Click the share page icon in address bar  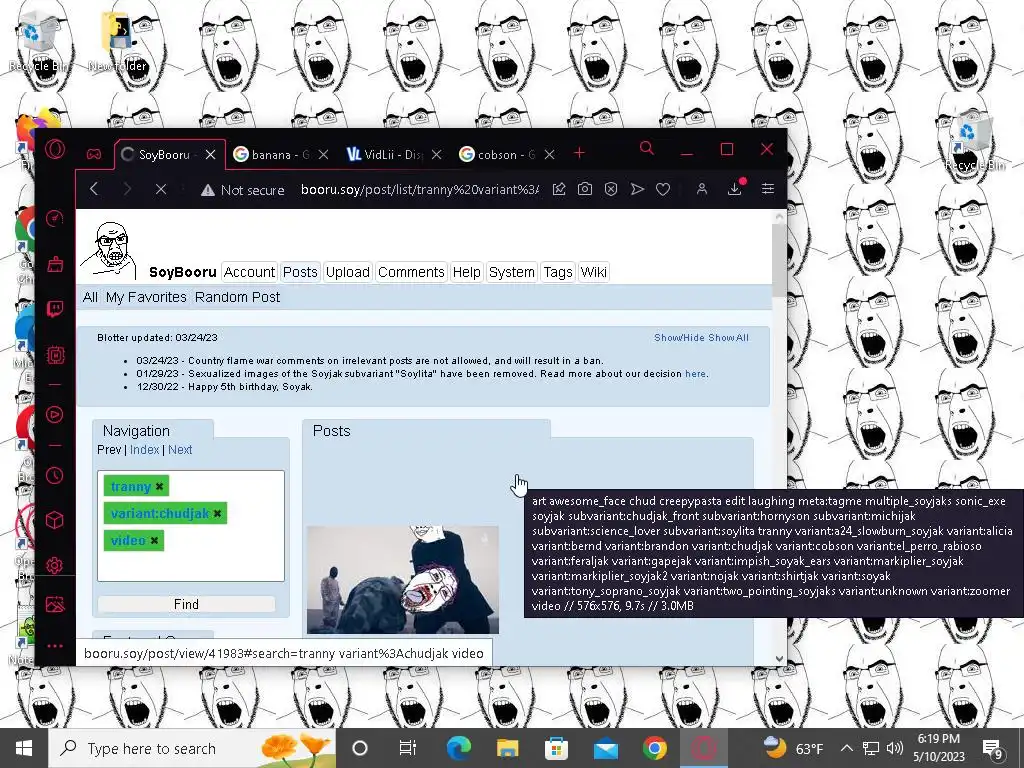pyautogui.click(x=559, y=189)
